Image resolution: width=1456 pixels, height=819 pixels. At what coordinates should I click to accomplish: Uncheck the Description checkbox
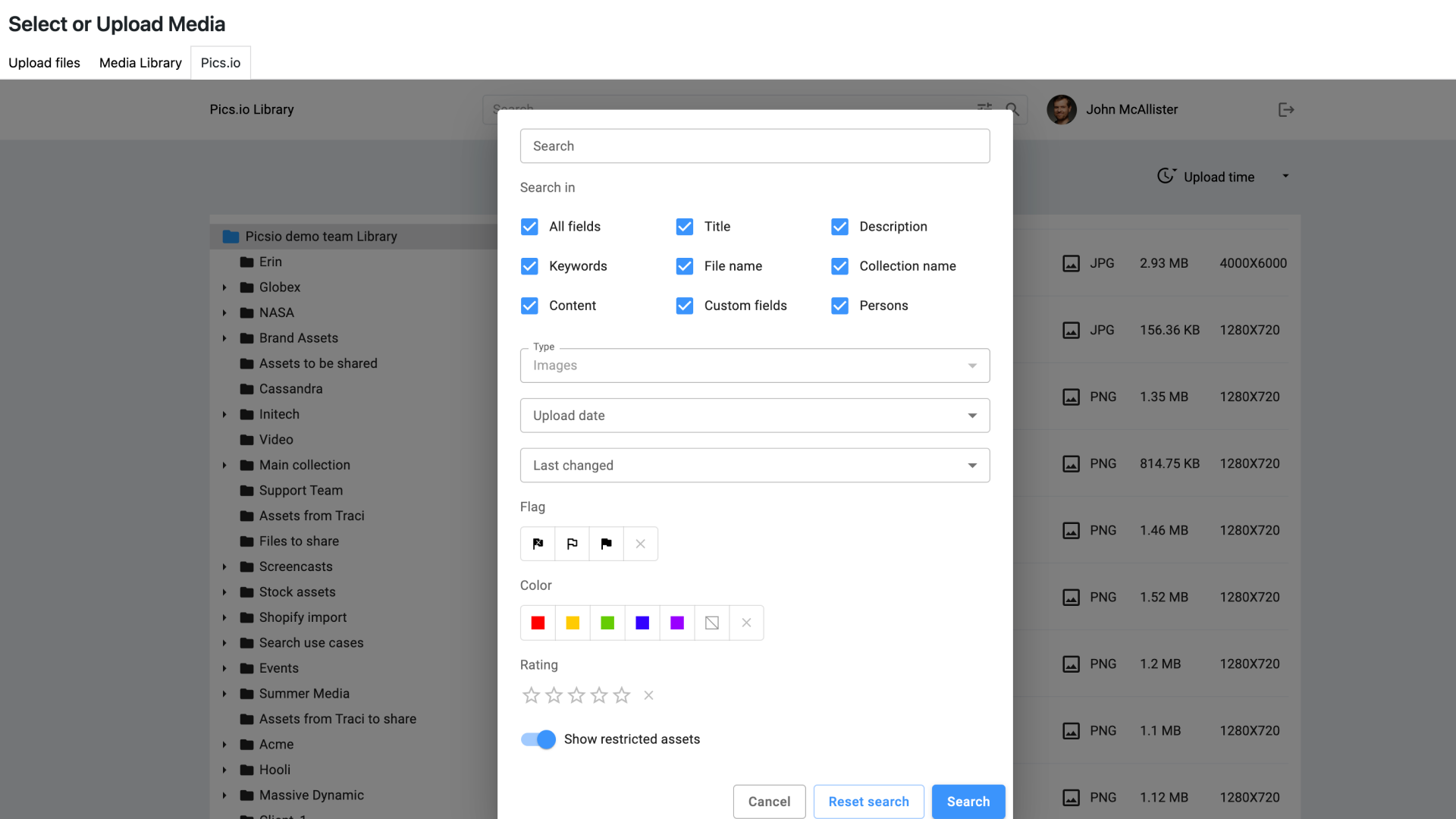[x=839, y=227]
